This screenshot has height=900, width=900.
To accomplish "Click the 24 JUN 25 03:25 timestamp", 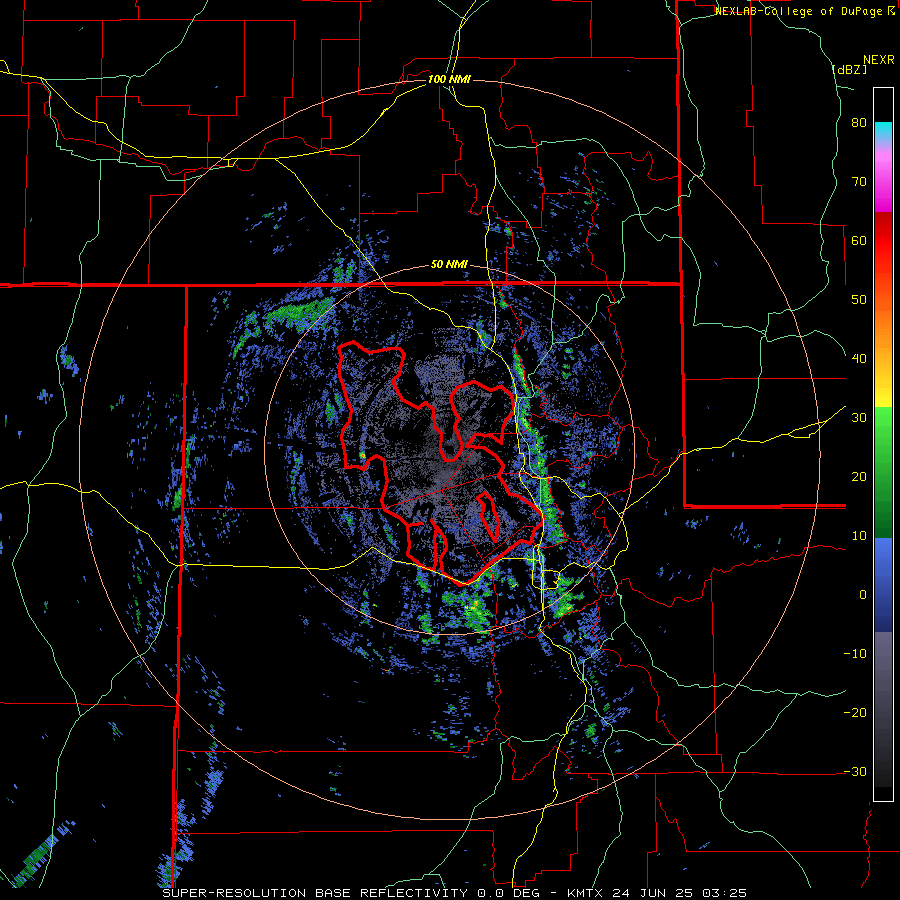I will [680, 893].
